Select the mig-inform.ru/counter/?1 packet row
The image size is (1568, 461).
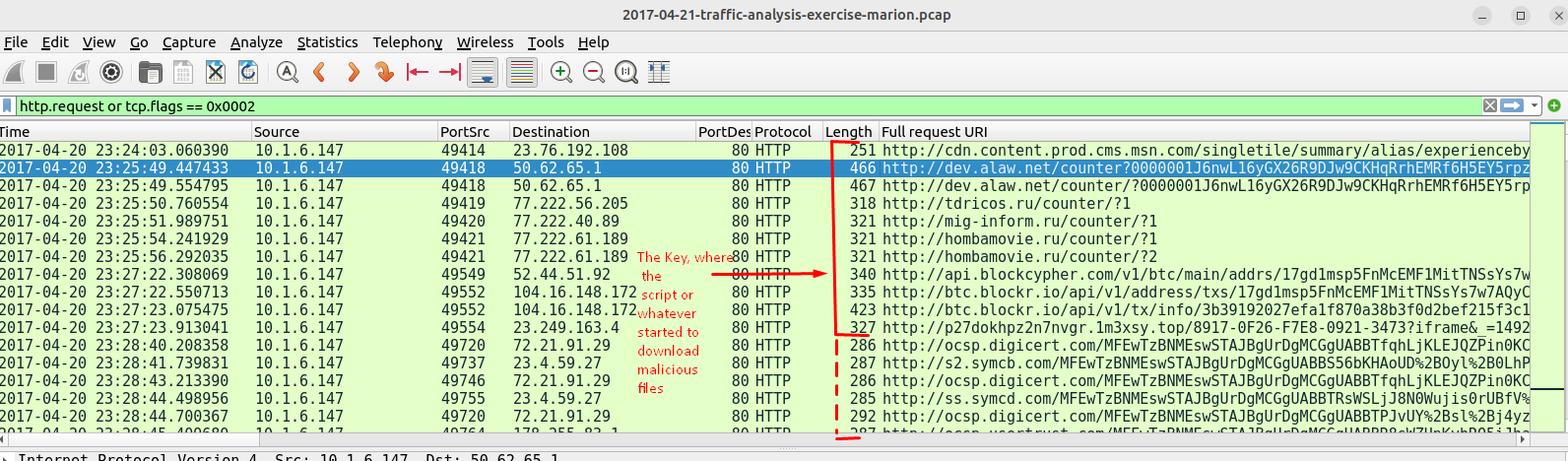coord(765,222)
